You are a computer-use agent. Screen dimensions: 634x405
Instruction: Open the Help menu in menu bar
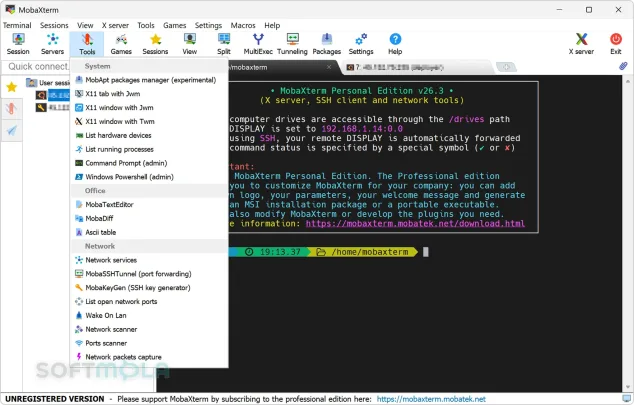point(272,25)
